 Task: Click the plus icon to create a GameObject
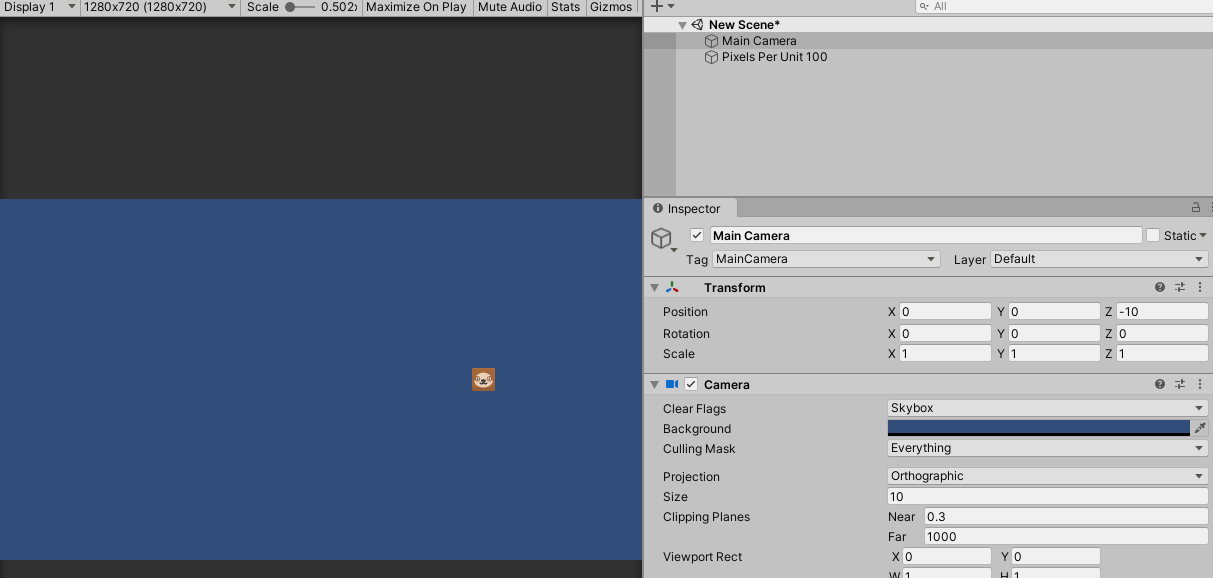656,6
